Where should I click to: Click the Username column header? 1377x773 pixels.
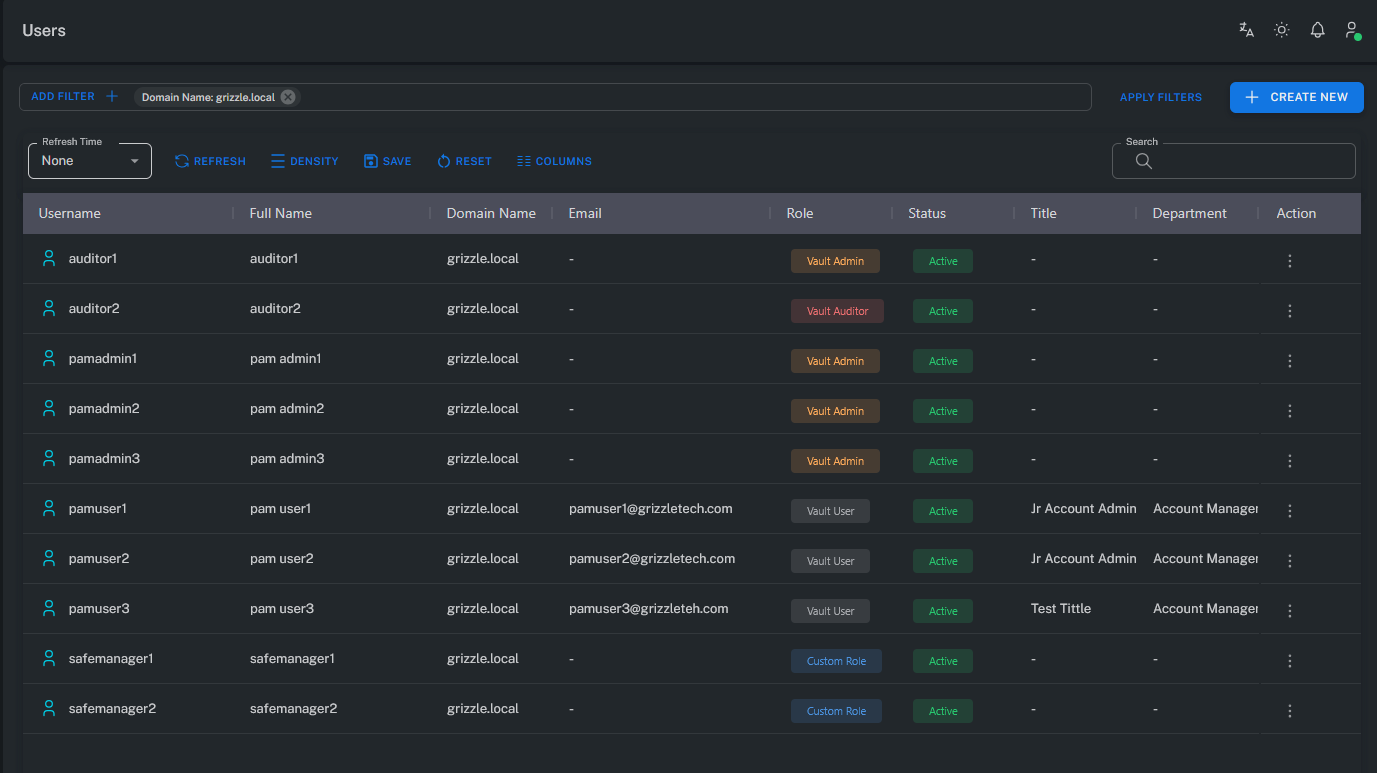(x=70, y=213)
